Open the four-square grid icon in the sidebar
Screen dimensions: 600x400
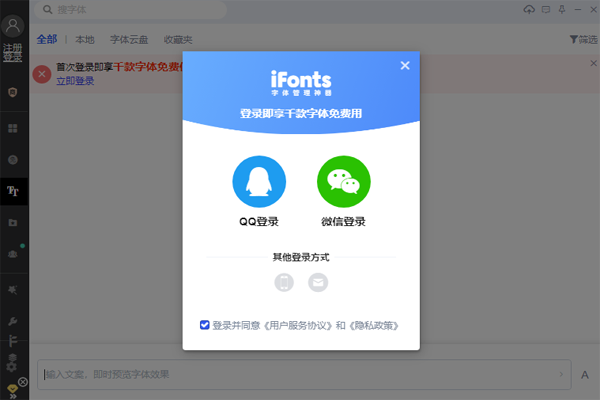[13, 128]
